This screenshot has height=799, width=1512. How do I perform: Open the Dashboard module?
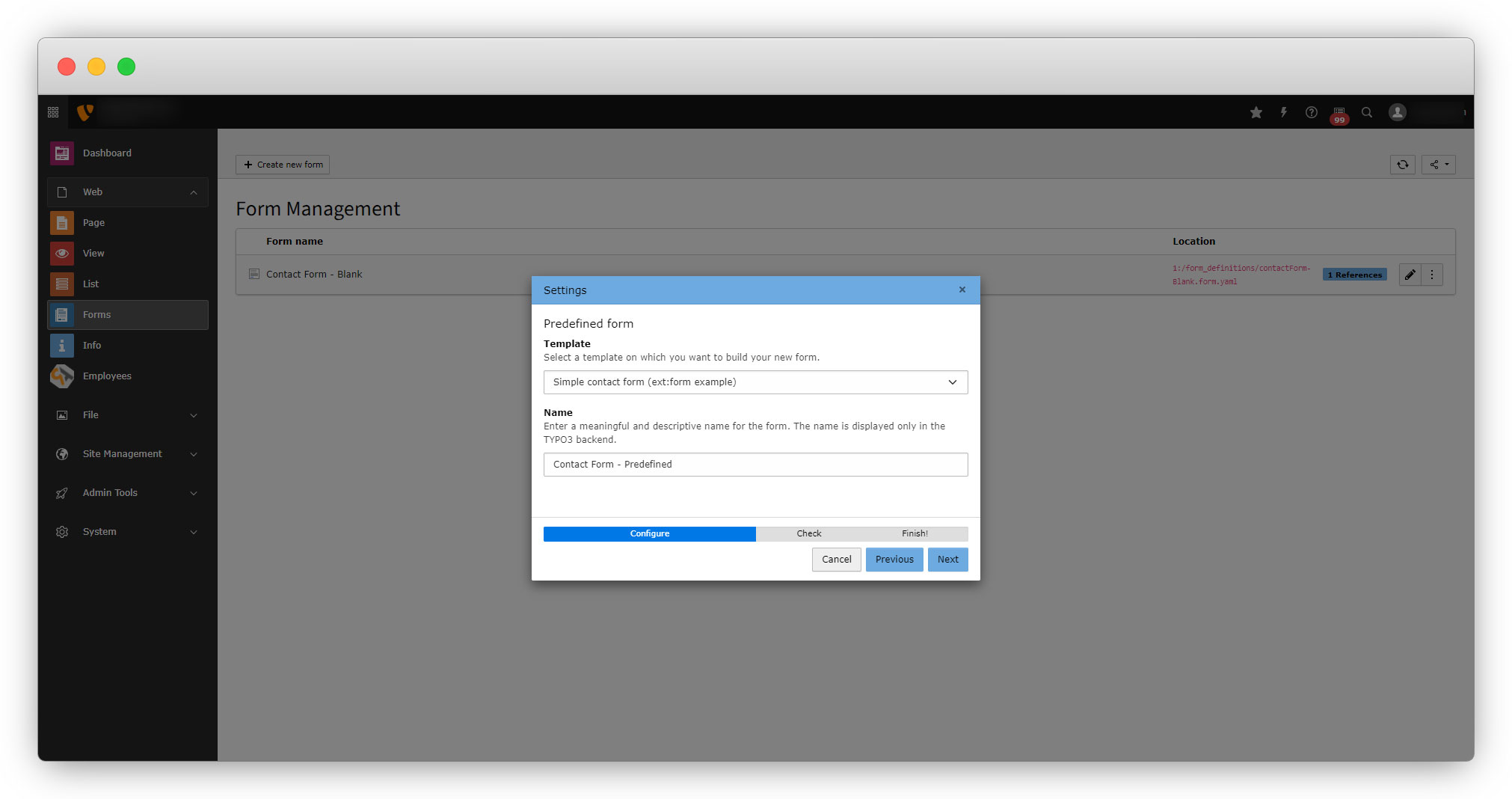(x=107, y=153)
